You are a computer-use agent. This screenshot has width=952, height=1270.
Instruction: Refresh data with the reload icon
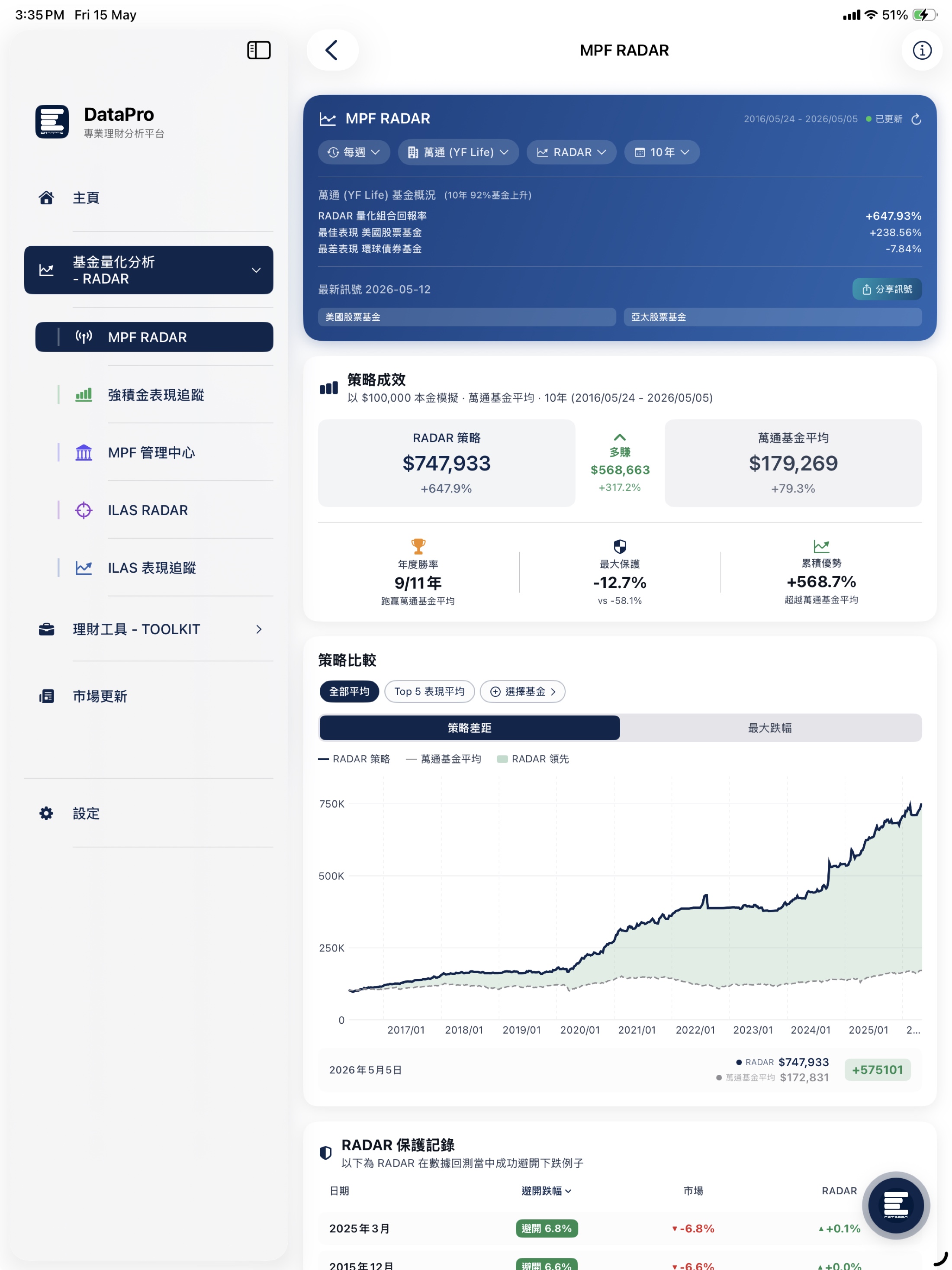click(917, 119)
